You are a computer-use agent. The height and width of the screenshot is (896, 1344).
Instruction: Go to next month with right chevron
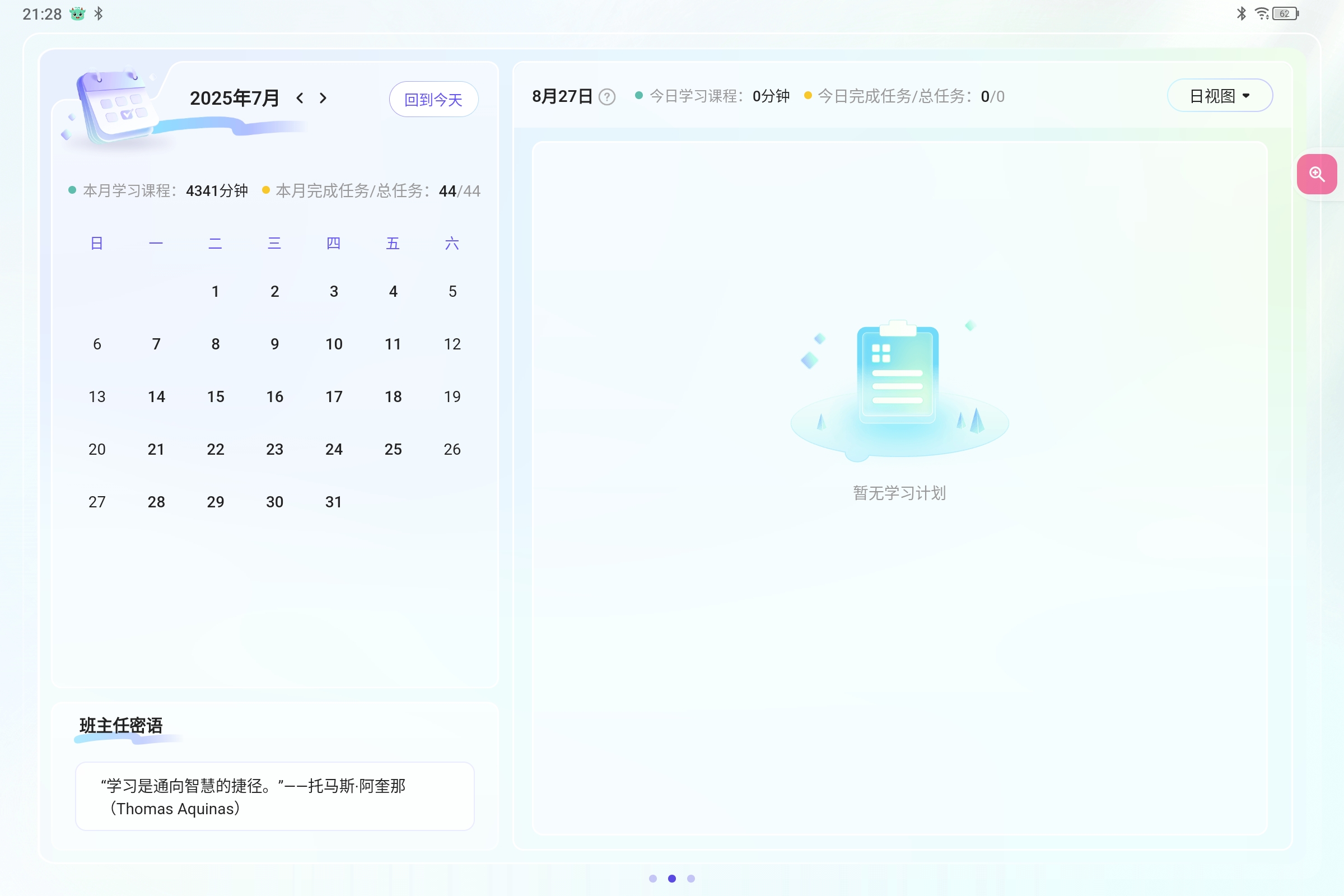coord(323,99)
